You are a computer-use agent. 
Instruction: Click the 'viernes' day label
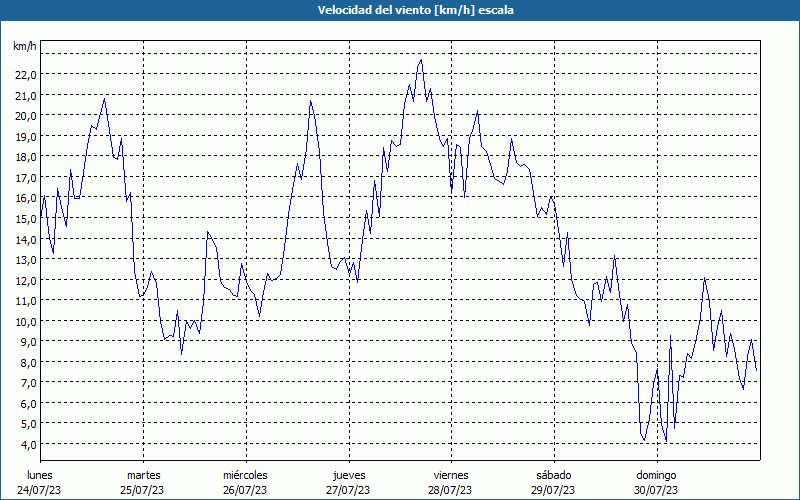click(x=451, y=475)
